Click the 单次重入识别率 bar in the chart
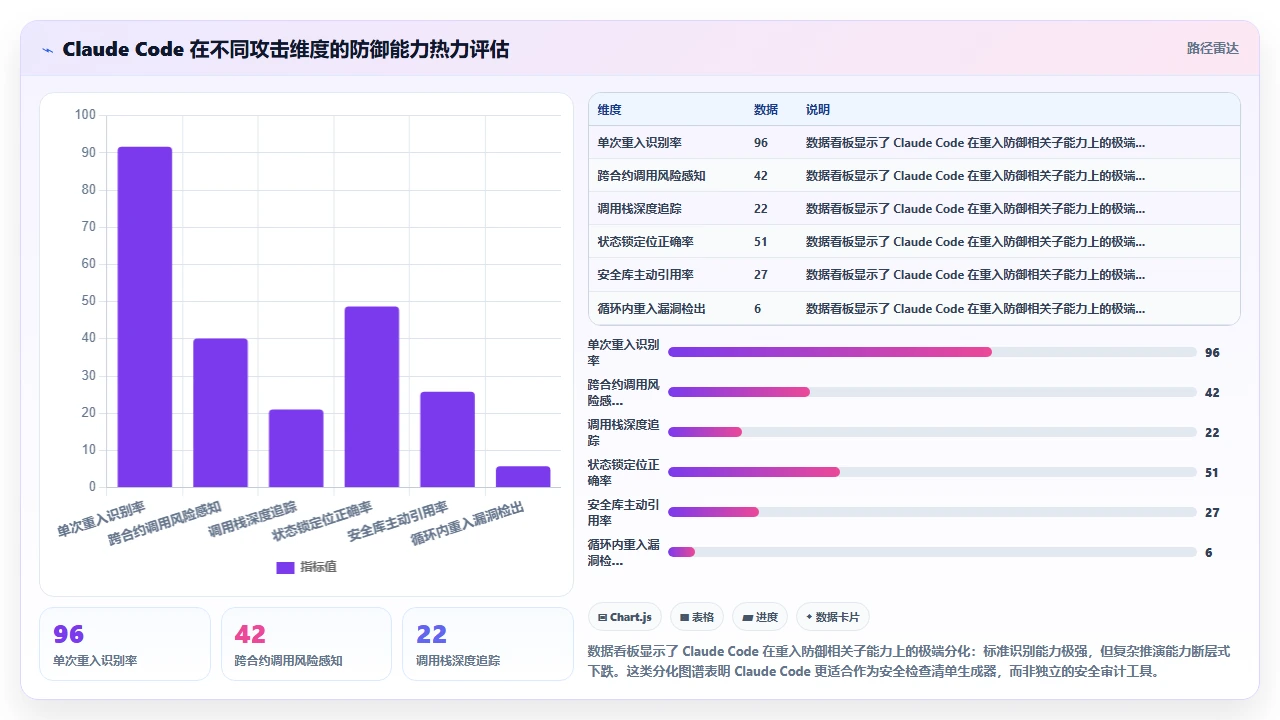The height and width of the screenshot is (720, 1280). click(x=145, y=317)
